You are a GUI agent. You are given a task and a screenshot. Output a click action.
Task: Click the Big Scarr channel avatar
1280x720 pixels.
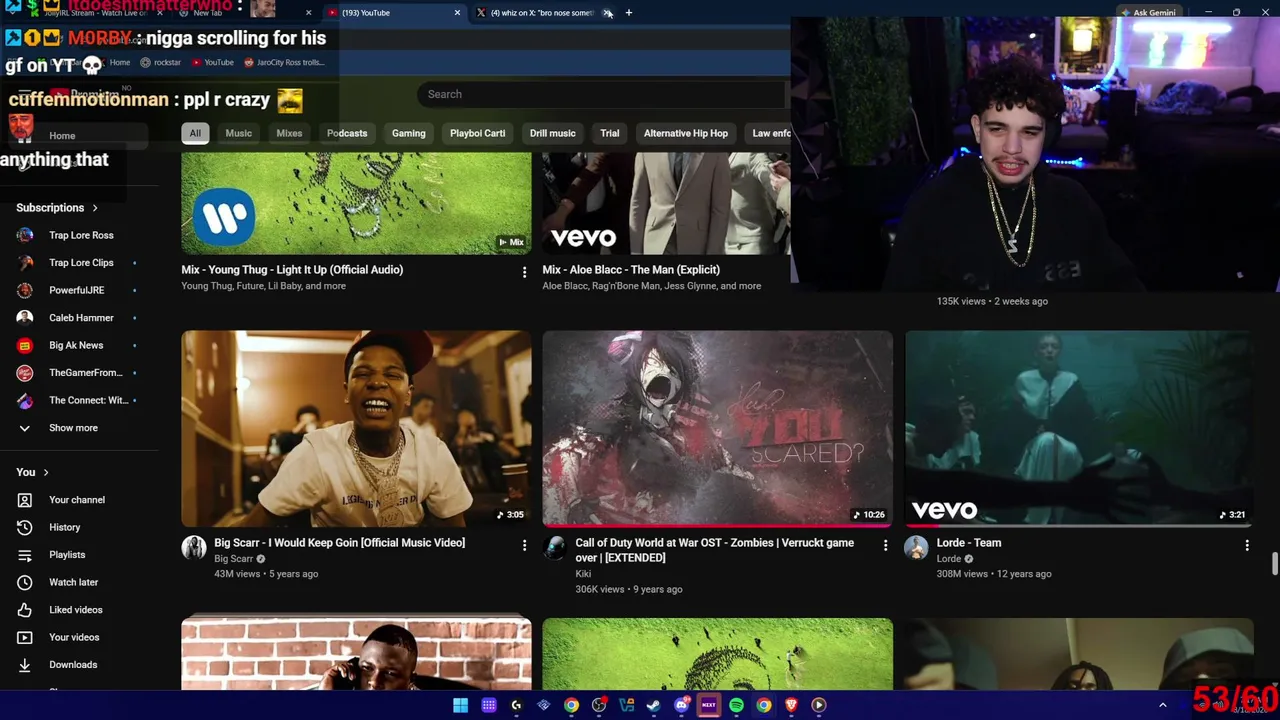pos(194,547)
